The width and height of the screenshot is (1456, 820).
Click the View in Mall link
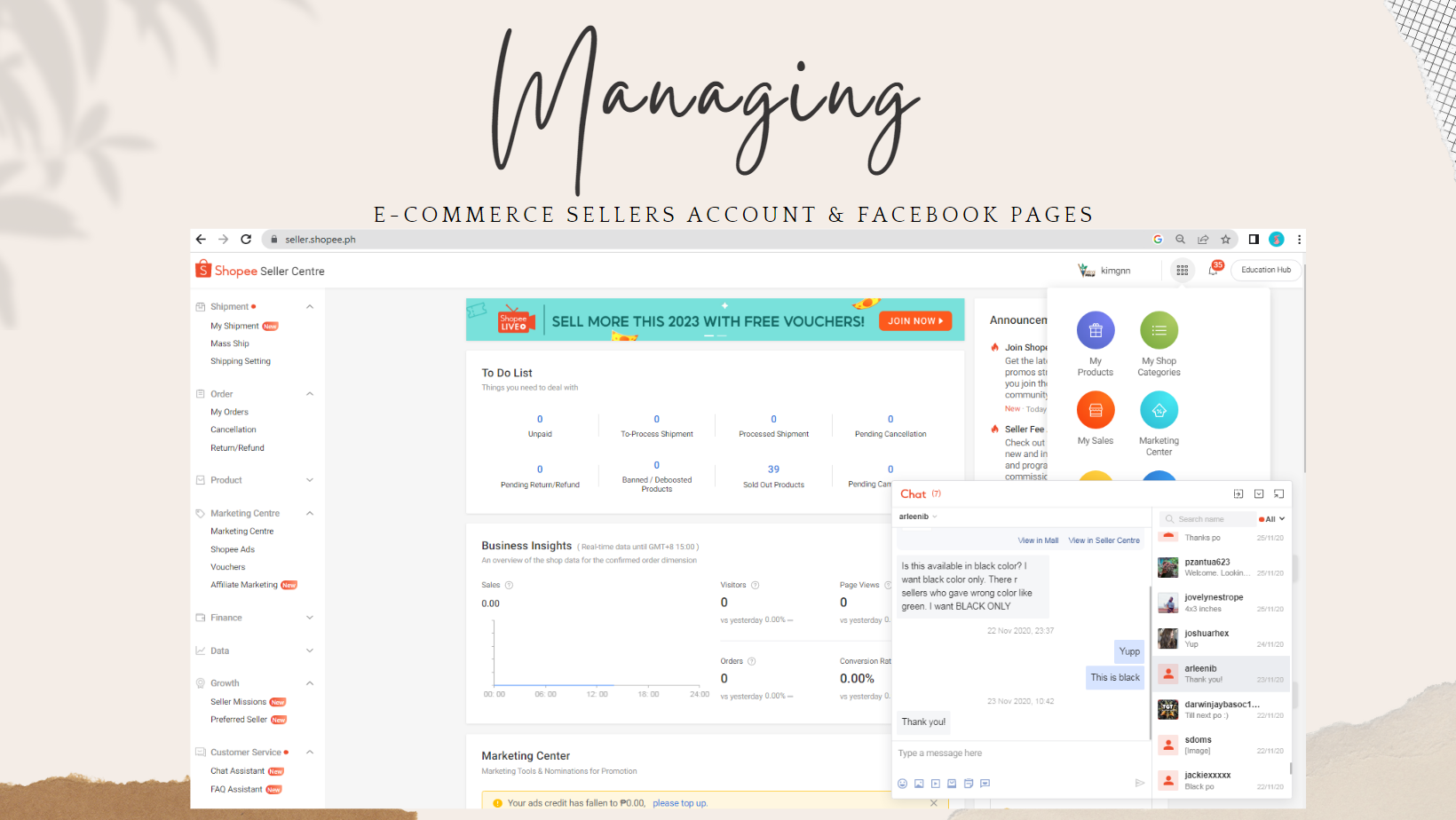coord(1038,540)
